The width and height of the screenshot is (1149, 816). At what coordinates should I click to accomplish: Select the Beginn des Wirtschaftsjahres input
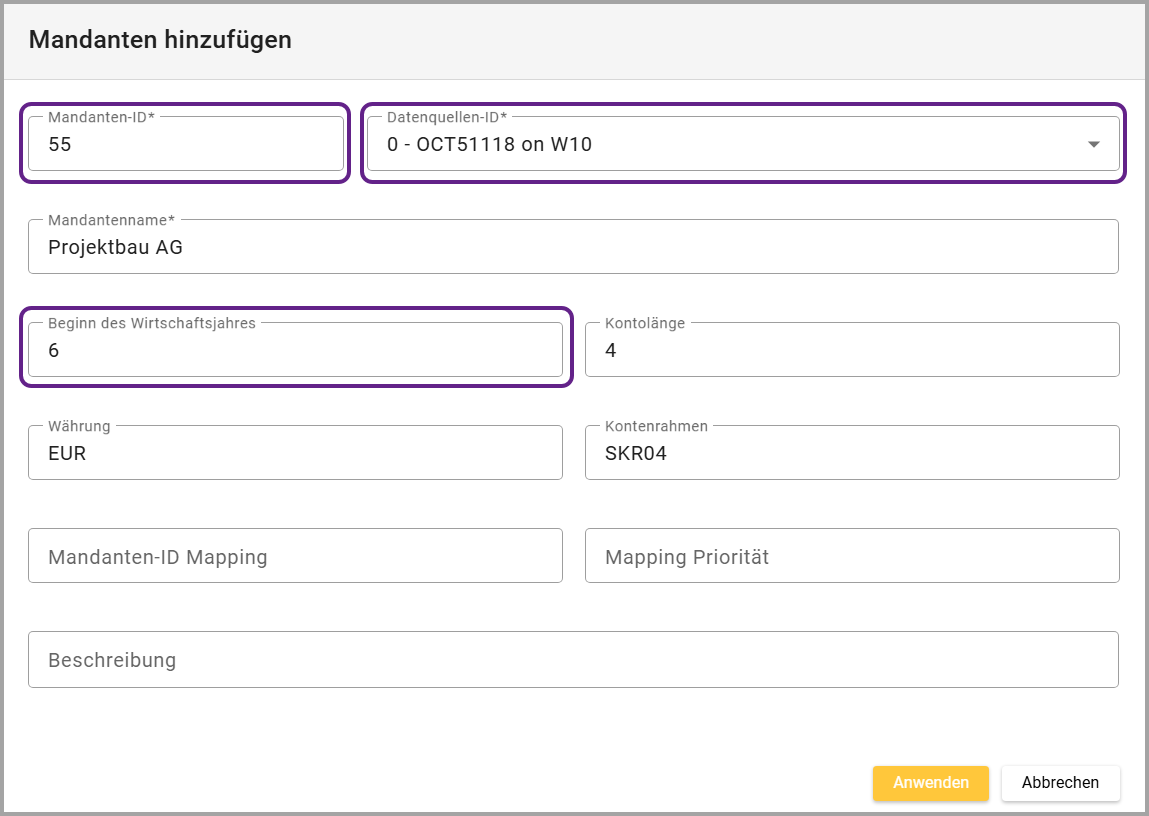point(295,351)
